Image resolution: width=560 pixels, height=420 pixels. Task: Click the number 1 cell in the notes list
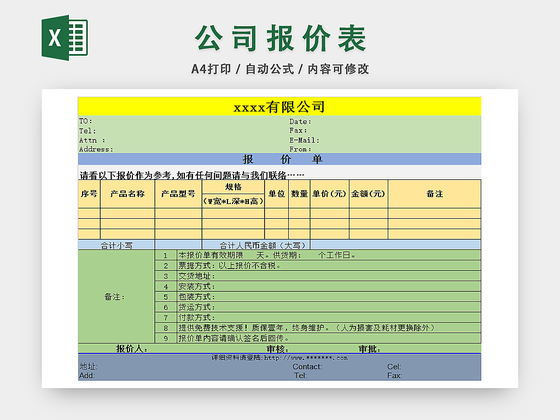click(x=166, y=255)
